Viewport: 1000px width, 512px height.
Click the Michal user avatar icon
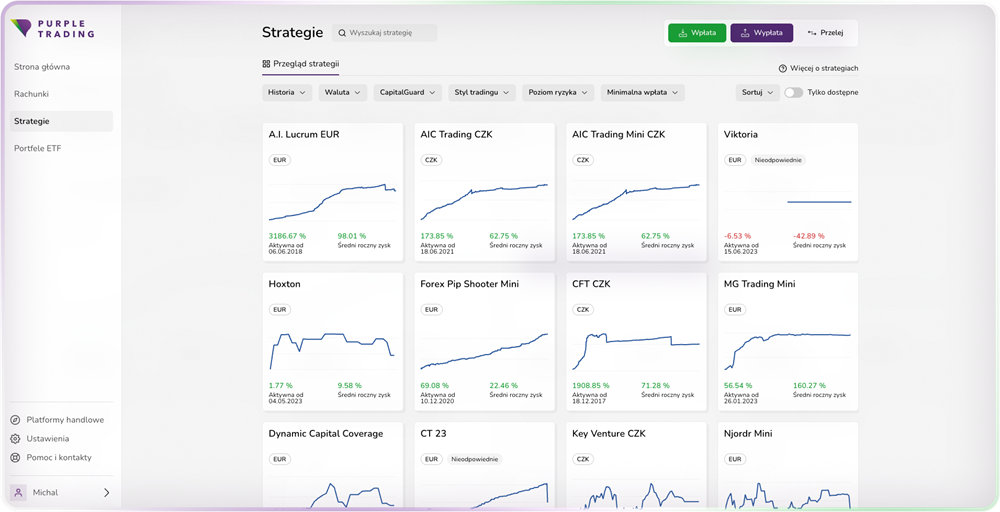pos(18,492)
